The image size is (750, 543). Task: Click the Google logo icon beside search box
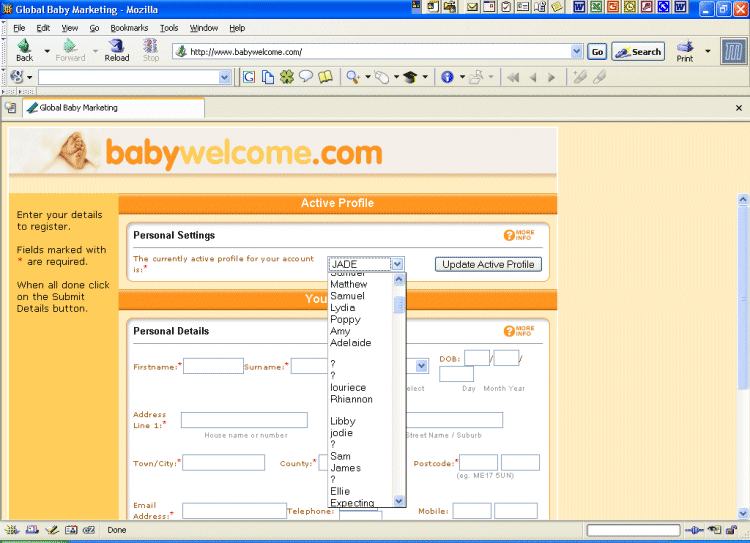[17, 77]
